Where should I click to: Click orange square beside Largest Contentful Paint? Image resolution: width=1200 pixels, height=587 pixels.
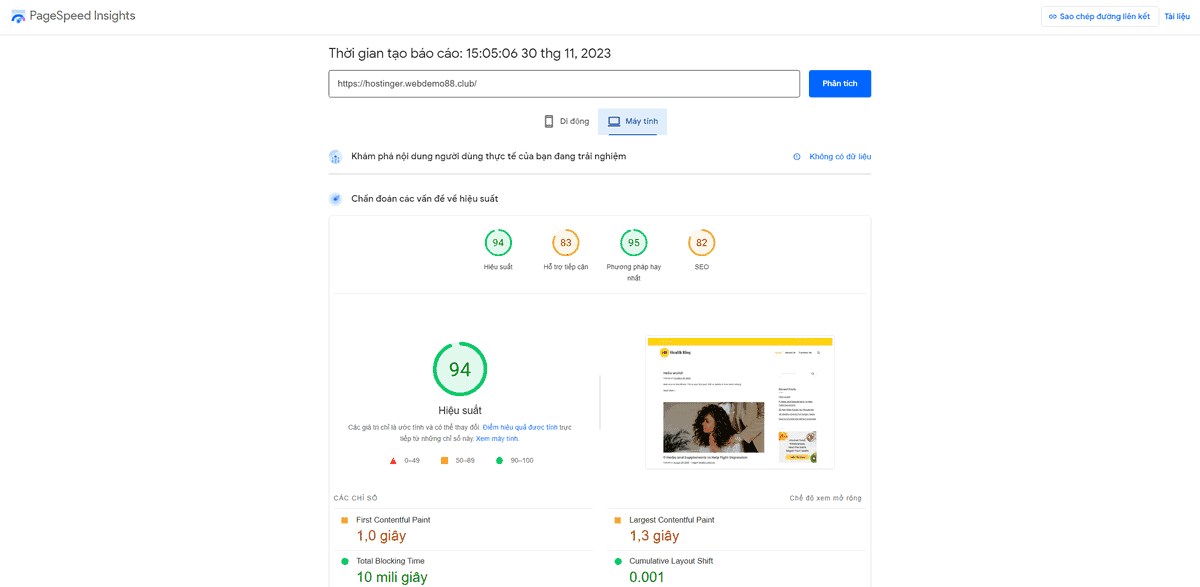[x=618, y=520]
